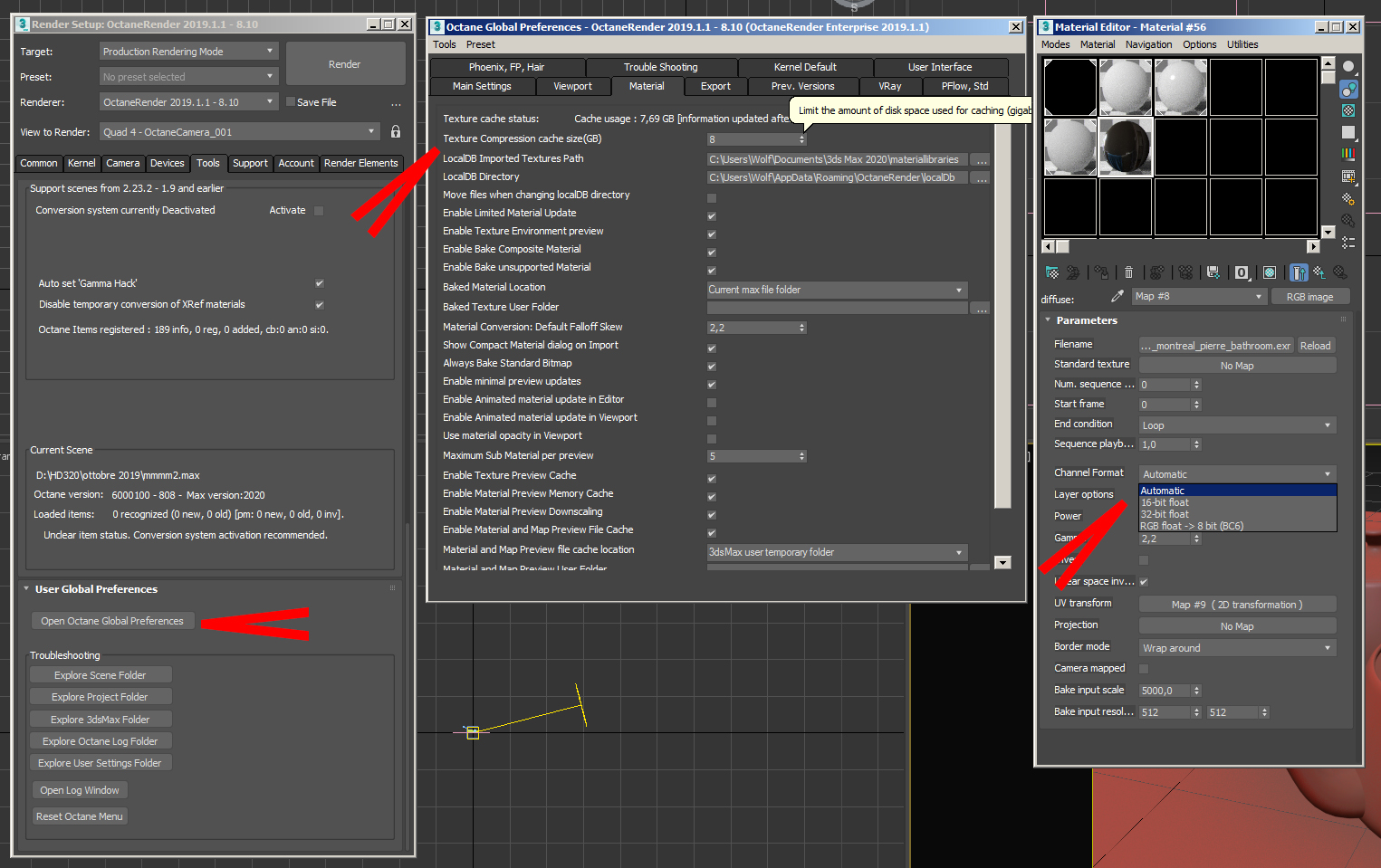Image resolution: width=1381 pixels, height=868 pixels.
Task: Click the Make Preview filmstrip icon
Action: pyautogui.click(x=1348, y=176)
